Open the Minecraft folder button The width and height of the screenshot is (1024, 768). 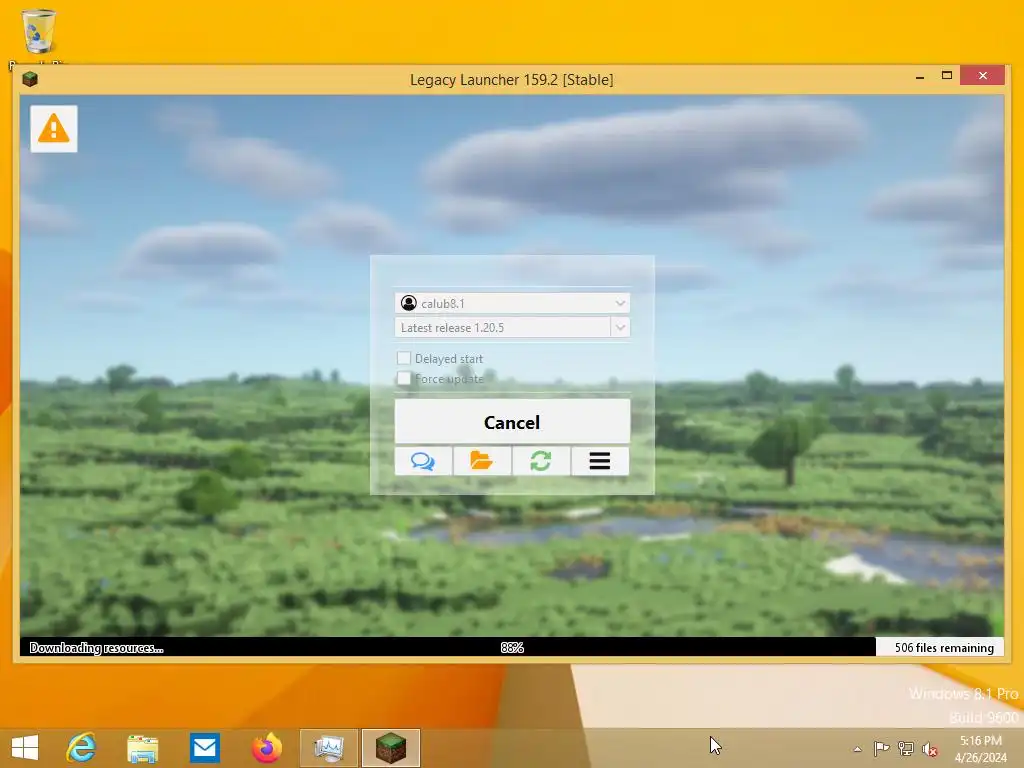click(x=482, y=461)
